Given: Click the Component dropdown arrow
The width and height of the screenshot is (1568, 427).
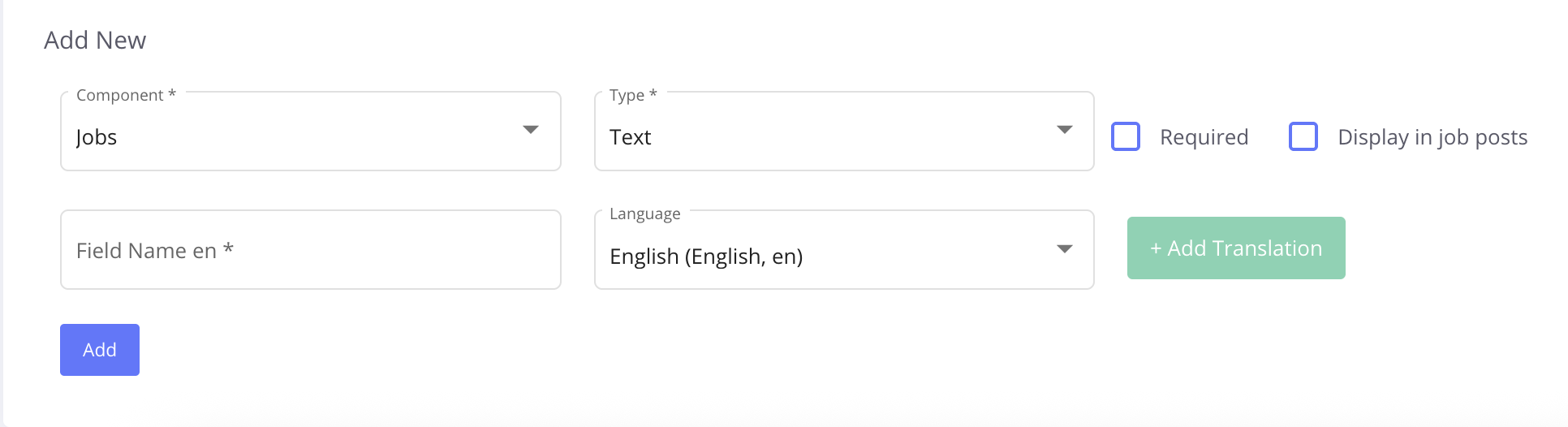Looking at the screenshot, I should pos(531,130).
